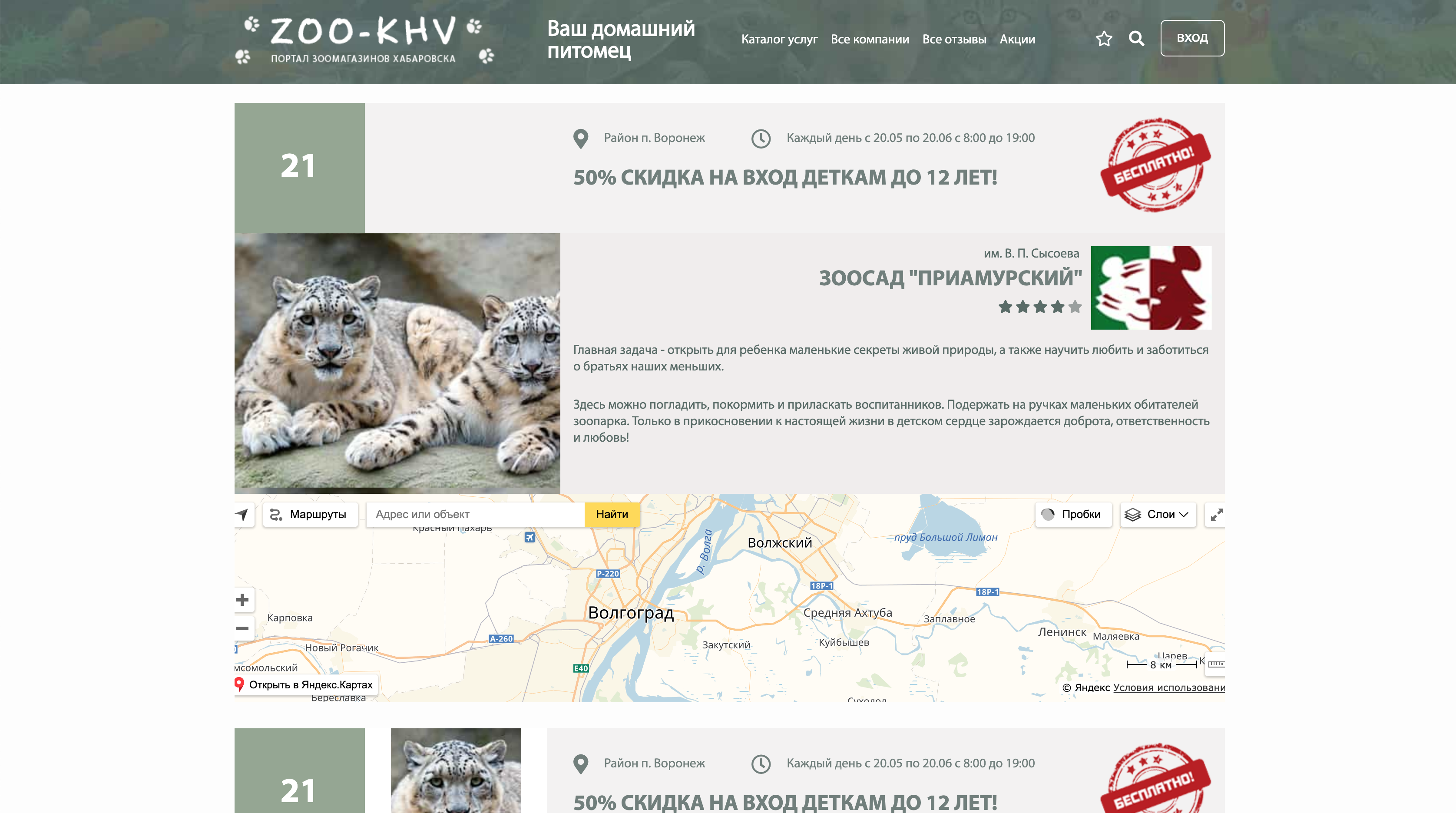Screen dimensions: 1456x813
Task: Click the Средняя Ахтуба map label
Action: pos(847,613)
